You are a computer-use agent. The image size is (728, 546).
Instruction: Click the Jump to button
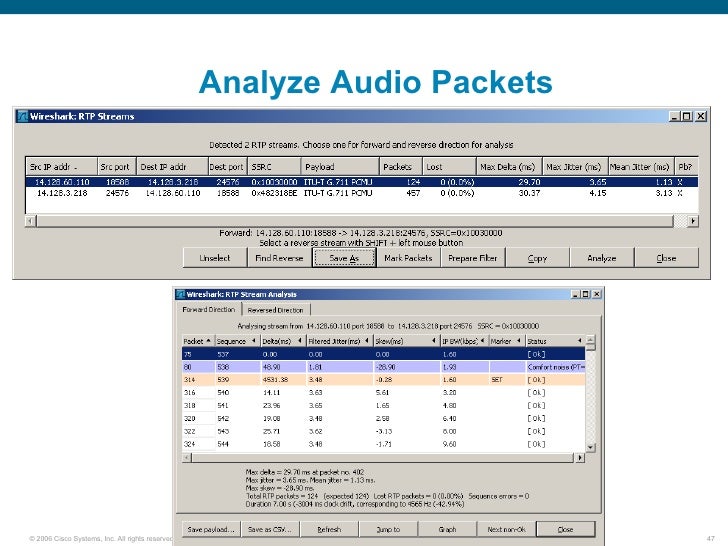388,529
